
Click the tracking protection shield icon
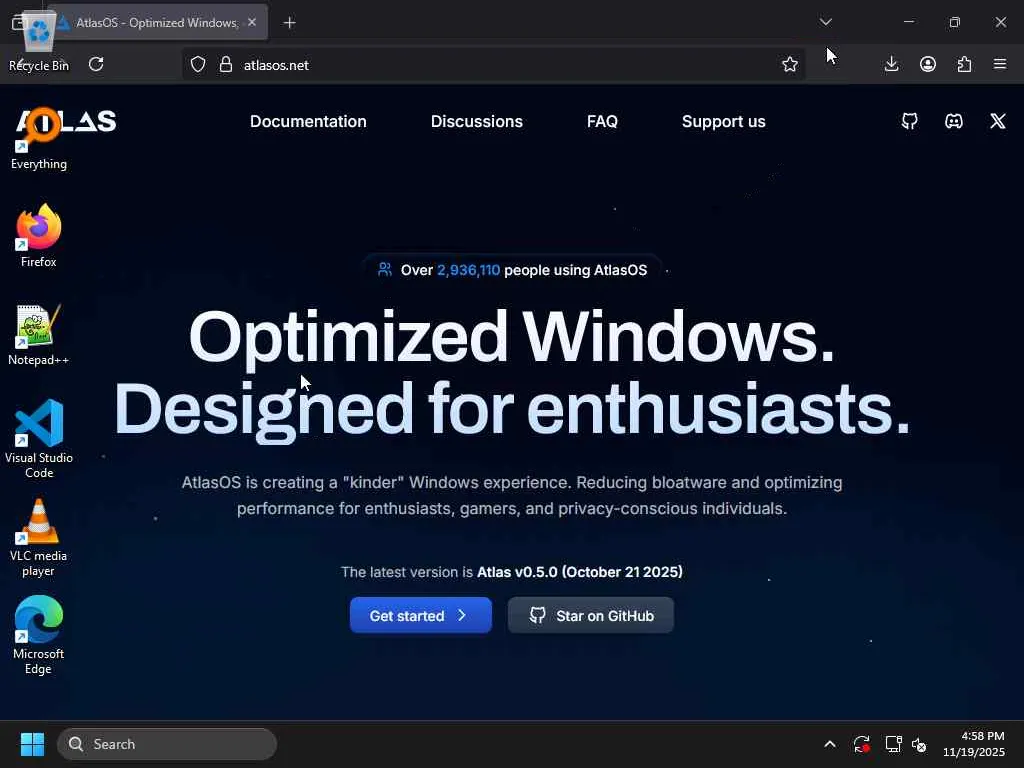click(198, 64)
